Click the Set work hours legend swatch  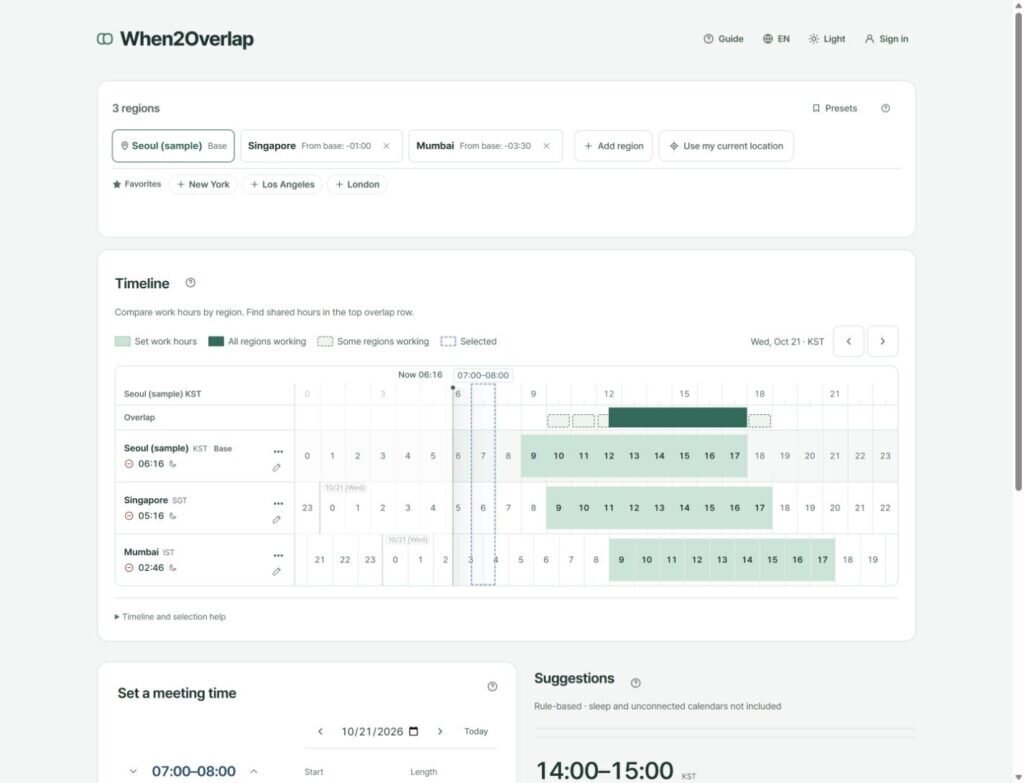pos(122,342)
